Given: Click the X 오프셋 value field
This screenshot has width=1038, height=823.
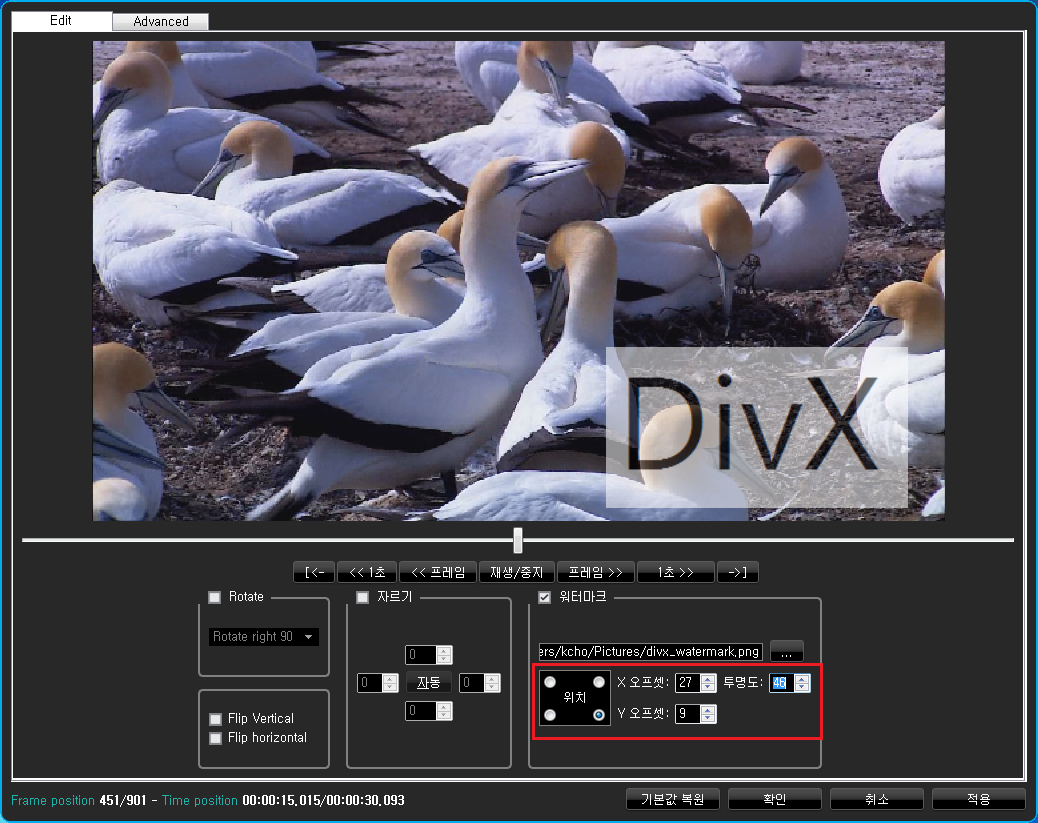Looking at the screenshot, I should pyautogui.click(x=687, y=683).
